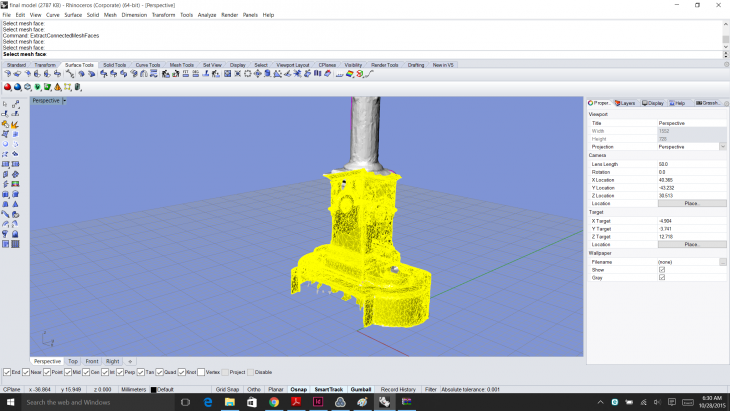Click the Filename browse ellipsis button

(722, 261)
